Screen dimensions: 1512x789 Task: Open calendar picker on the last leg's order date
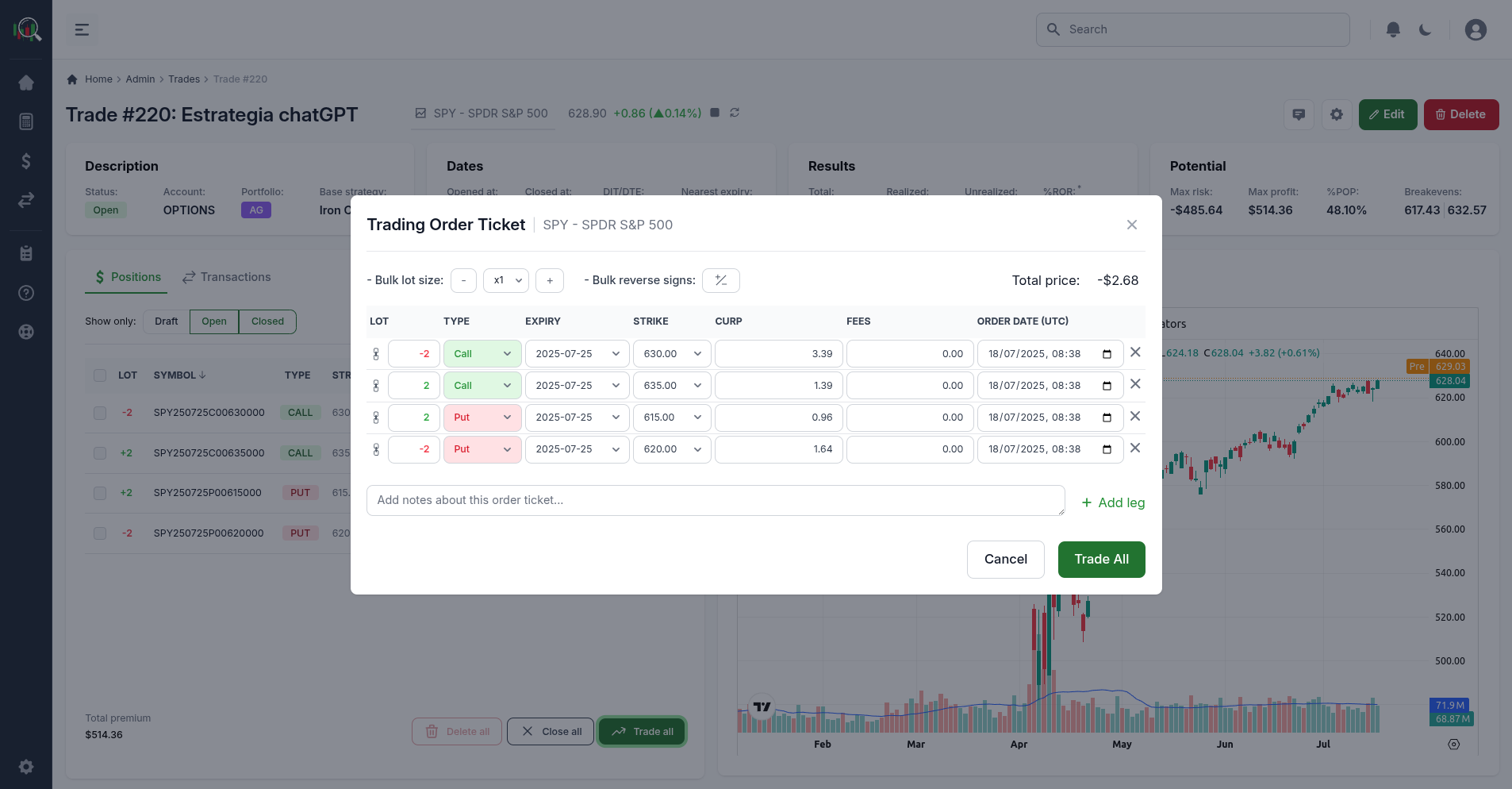1107,449
